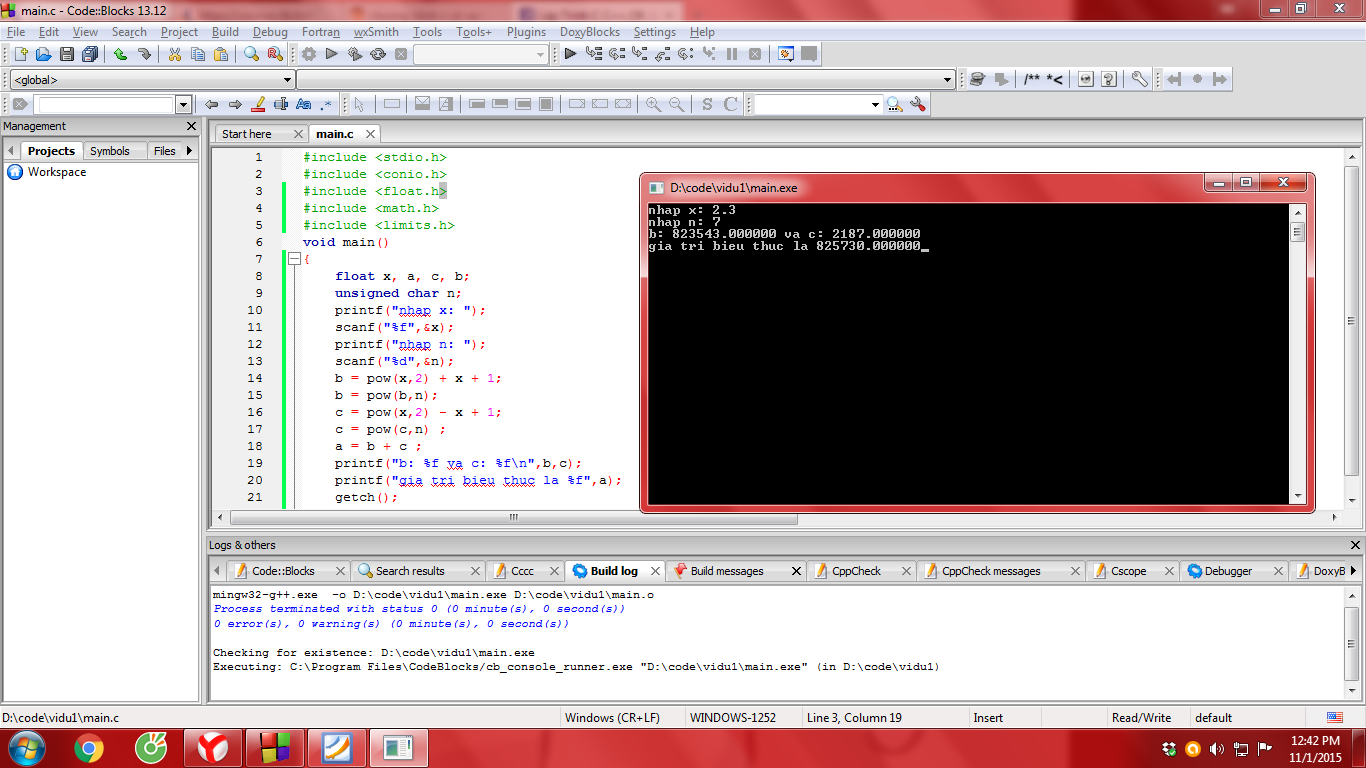
Task: Toggle the regex (.*) search option
Action: (326, 104)
